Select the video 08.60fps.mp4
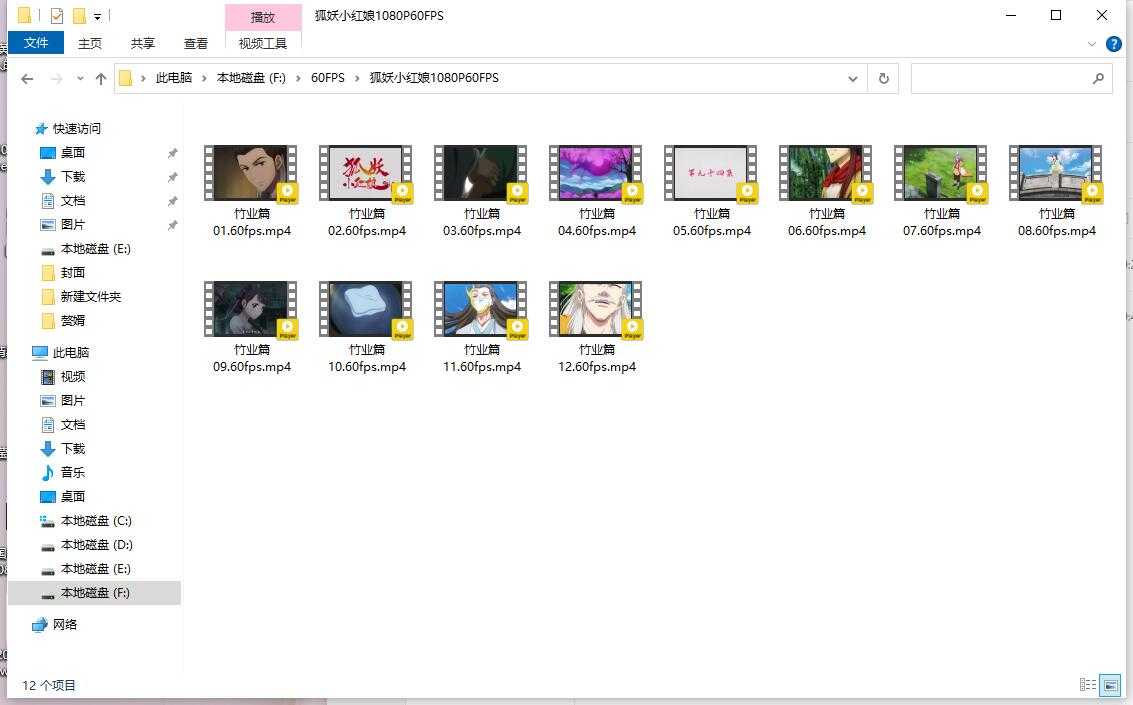 click(1056, 191)
